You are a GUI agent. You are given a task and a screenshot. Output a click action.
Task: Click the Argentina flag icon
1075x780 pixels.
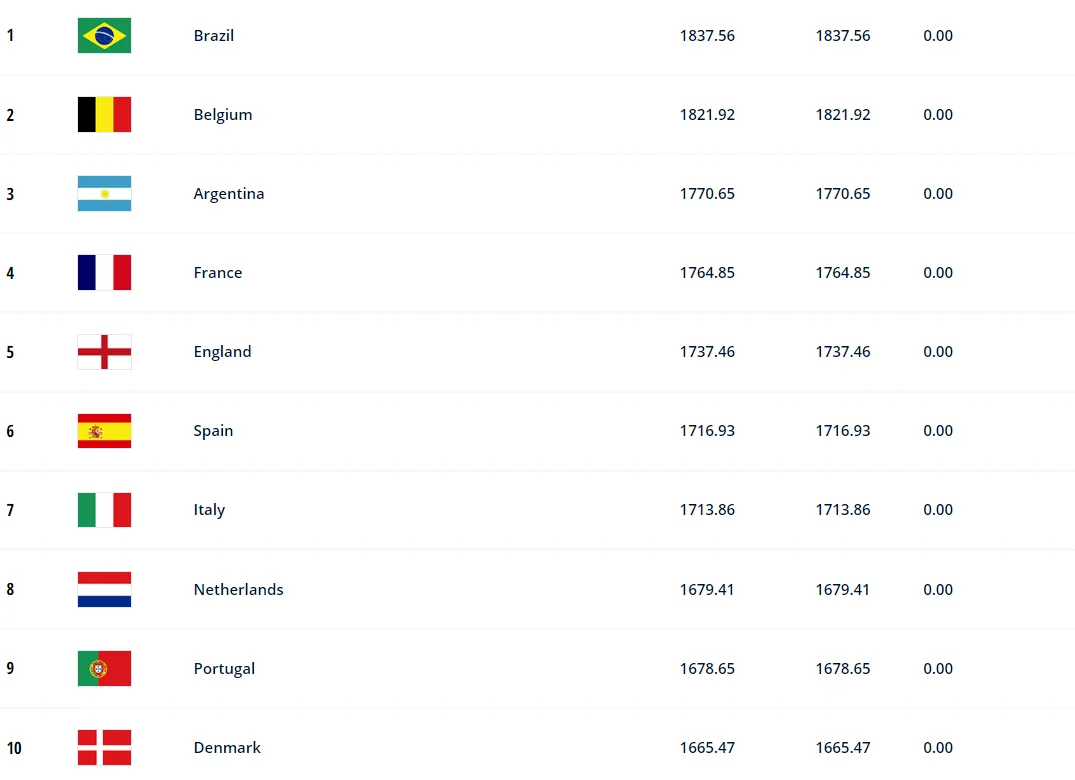pos(104,194)
